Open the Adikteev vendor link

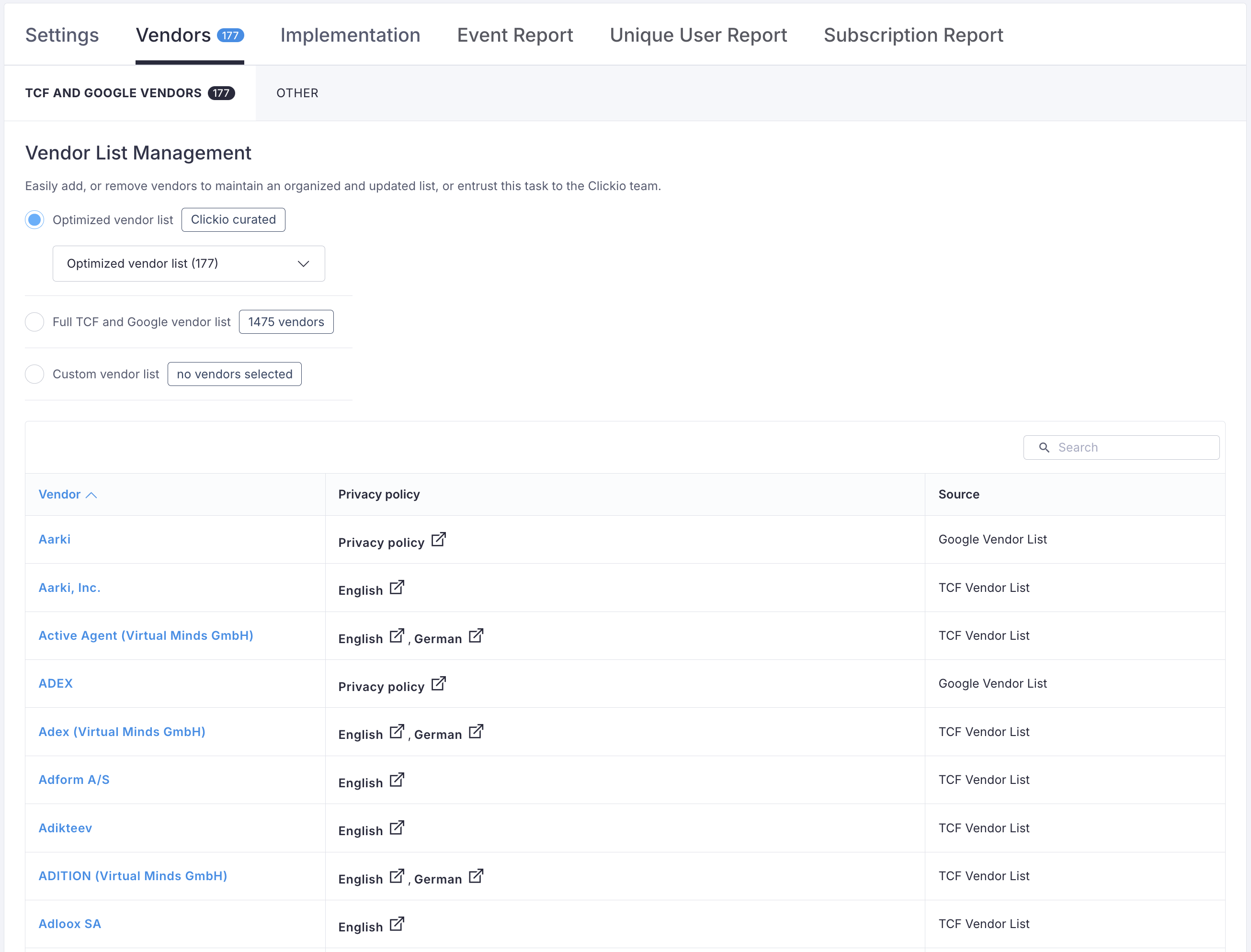point(65,828)
